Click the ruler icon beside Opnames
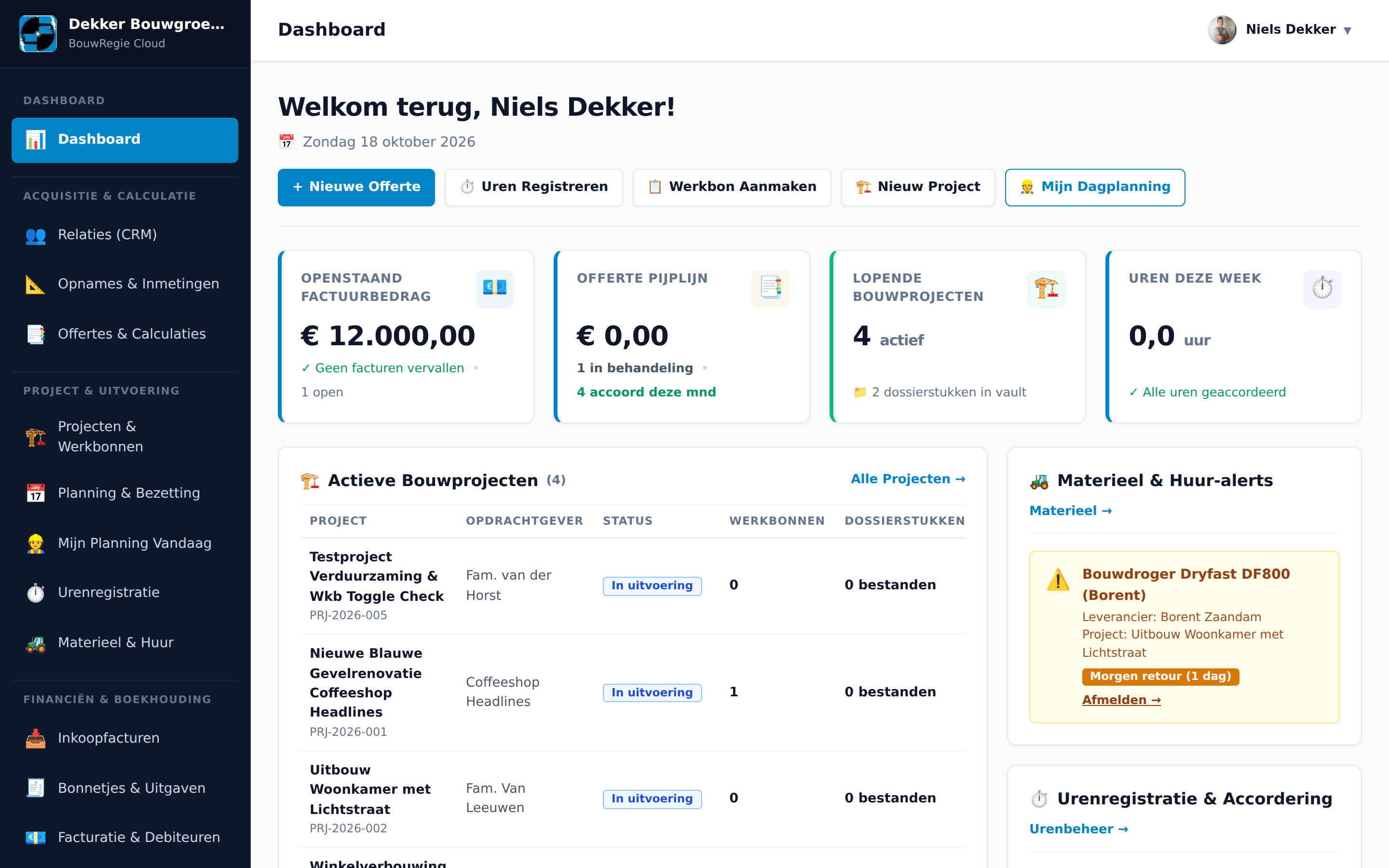Viewport: 1389px width, 868px height. [x=36, y=285]
